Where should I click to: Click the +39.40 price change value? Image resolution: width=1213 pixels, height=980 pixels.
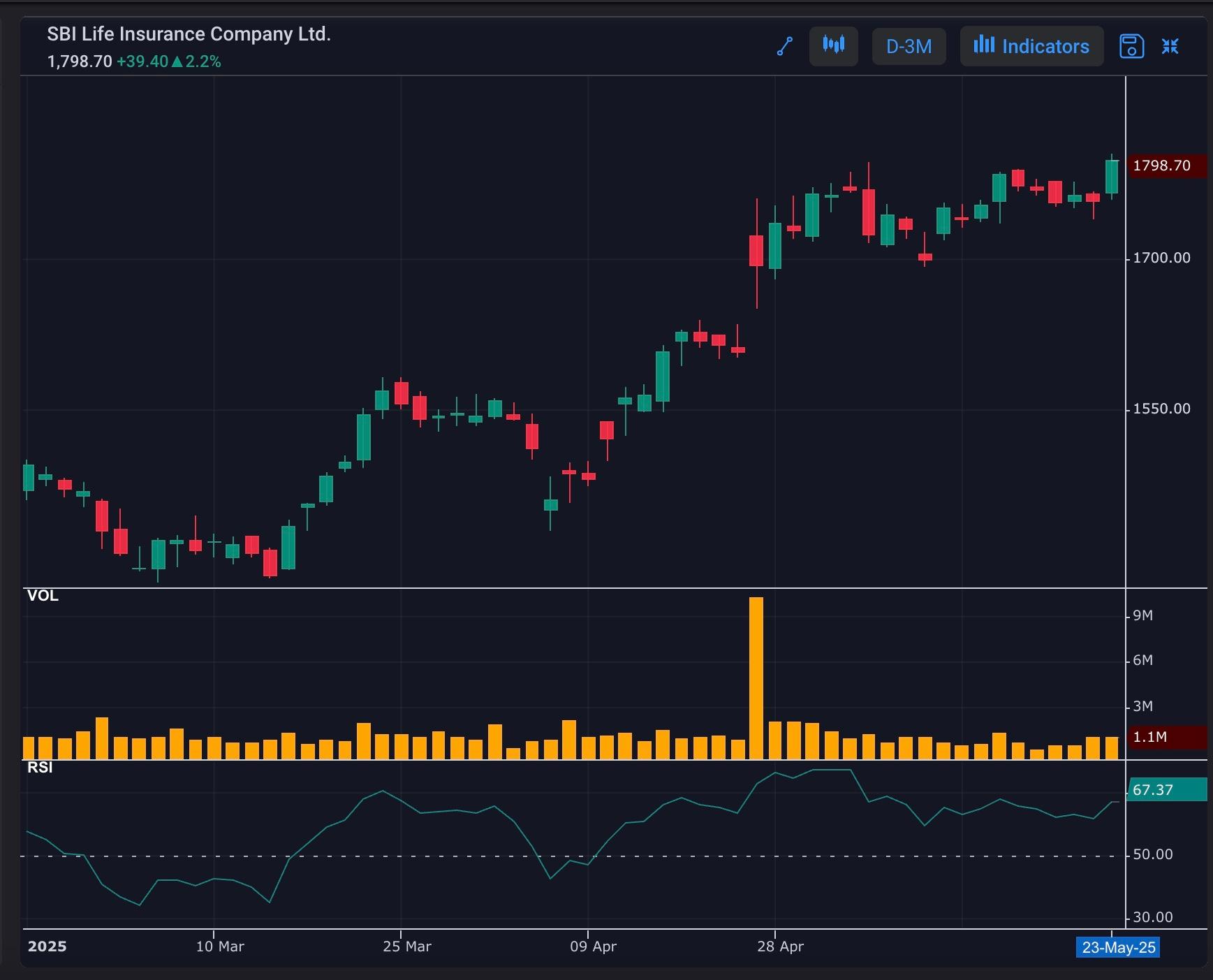(x=142, y=61)
